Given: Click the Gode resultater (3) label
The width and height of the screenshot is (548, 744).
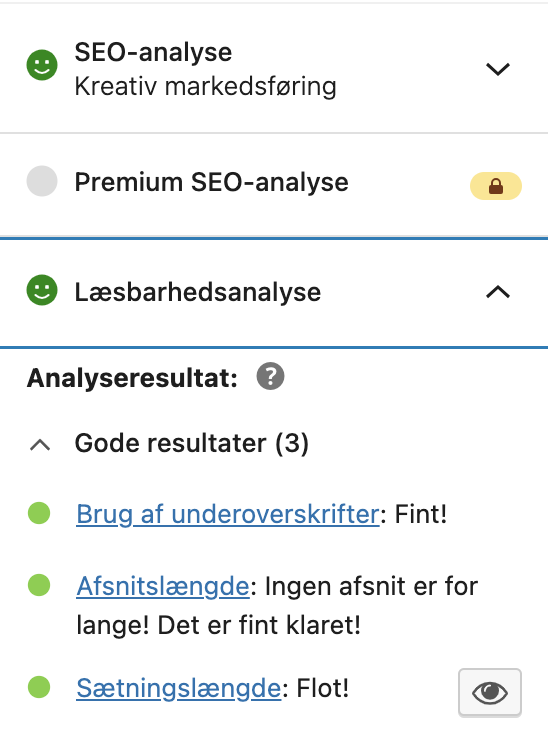Looking at the screenshot, I should (192, 443).
